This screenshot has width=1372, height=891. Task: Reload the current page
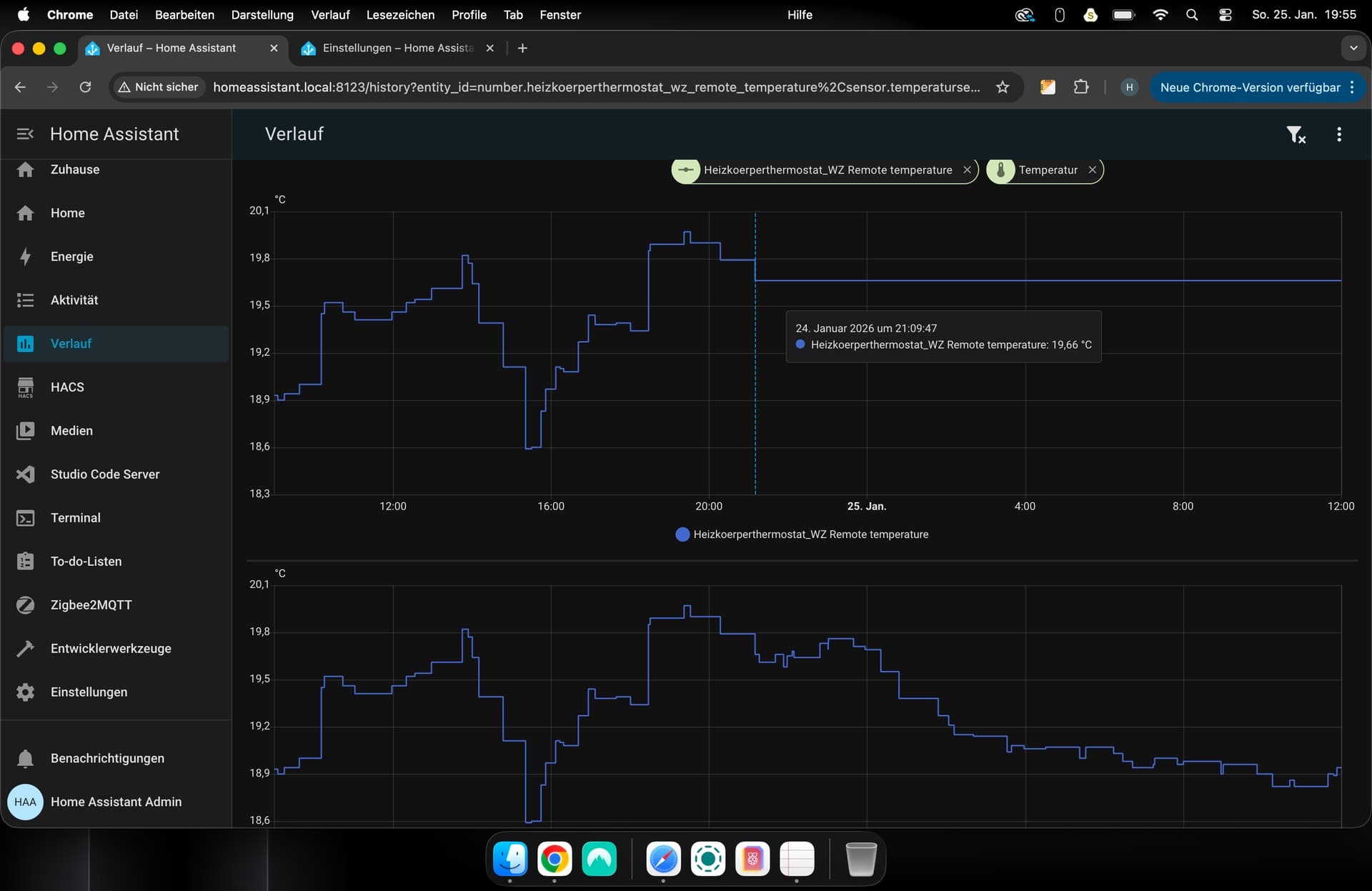pyautogui.click(x=85, y=87)
